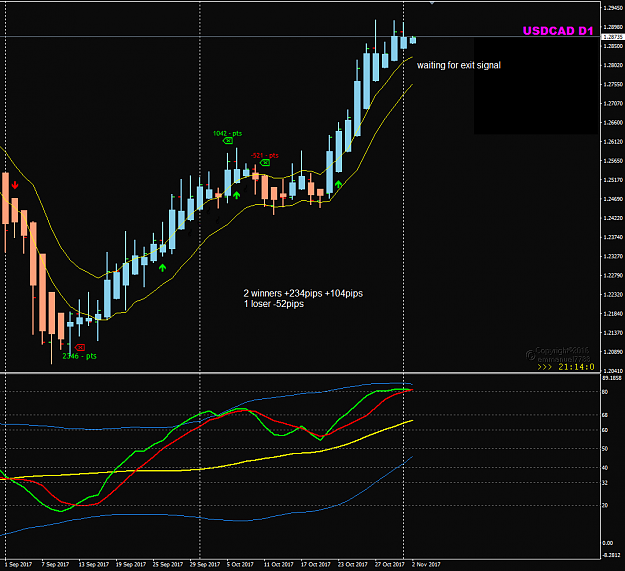This screenshot has height=571, width=625.
Task: Select the green close marker under -521 pts
Action: [265, 163]
